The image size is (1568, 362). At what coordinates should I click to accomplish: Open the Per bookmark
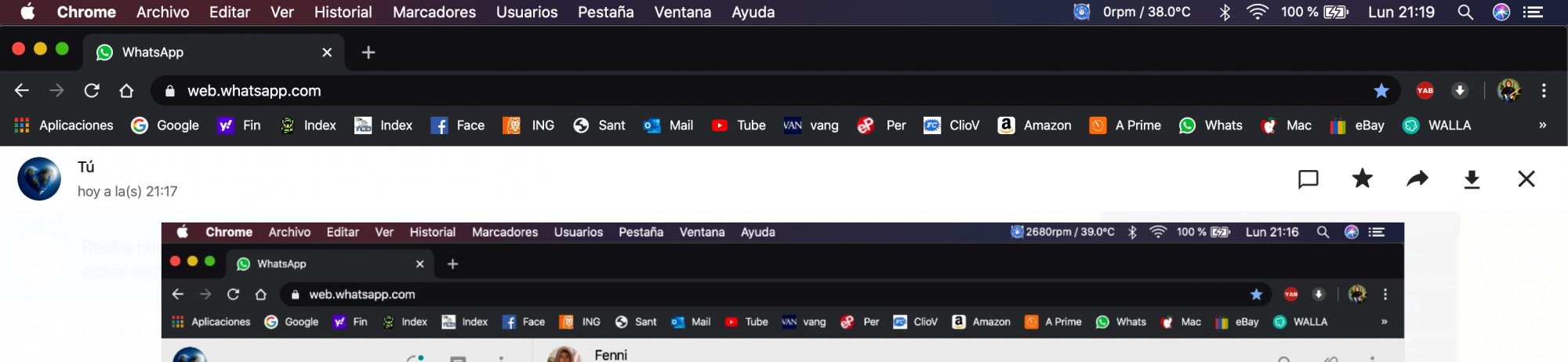tap(882, 125)
